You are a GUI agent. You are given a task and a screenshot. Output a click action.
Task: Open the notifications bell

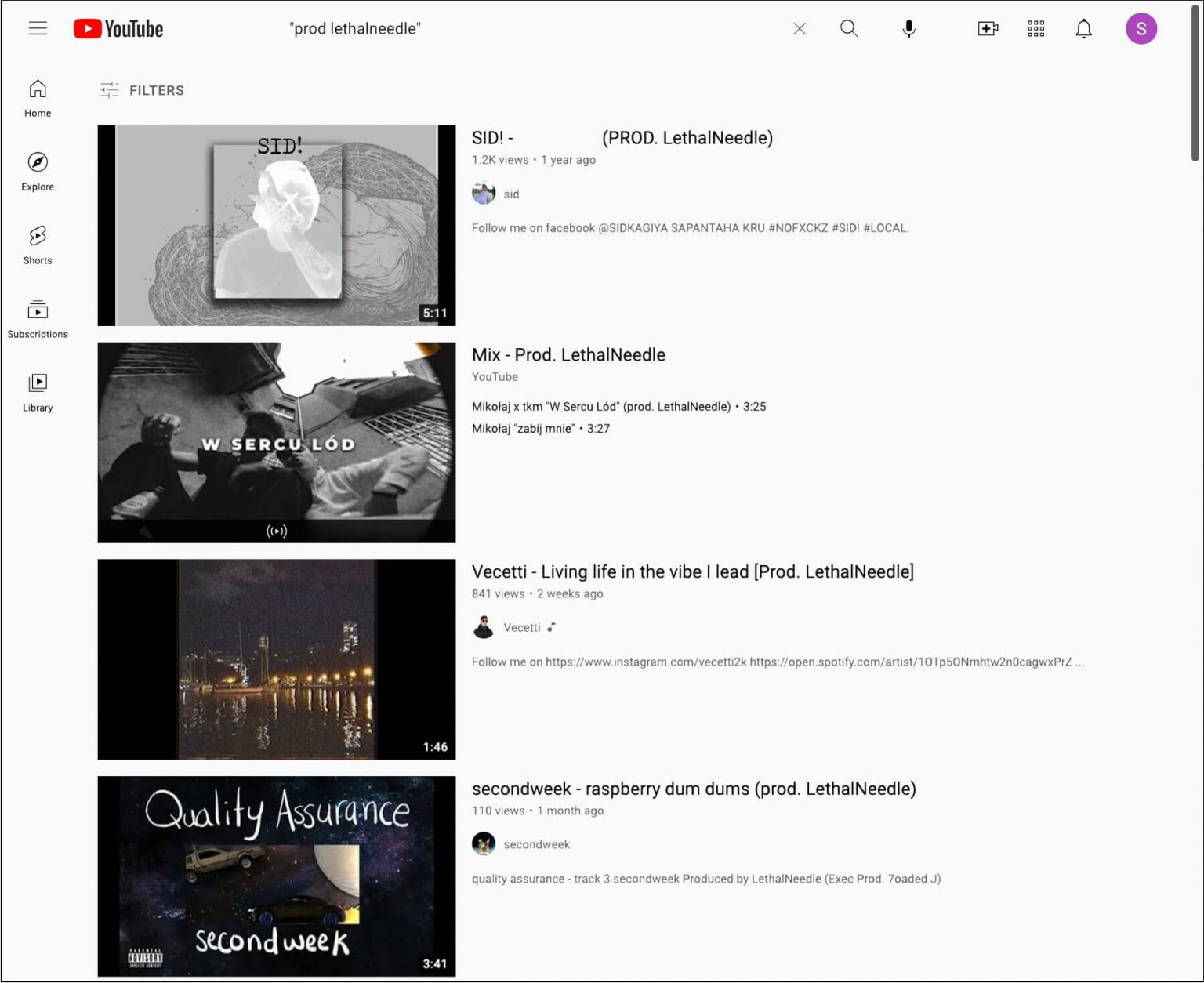[1083, 29]
